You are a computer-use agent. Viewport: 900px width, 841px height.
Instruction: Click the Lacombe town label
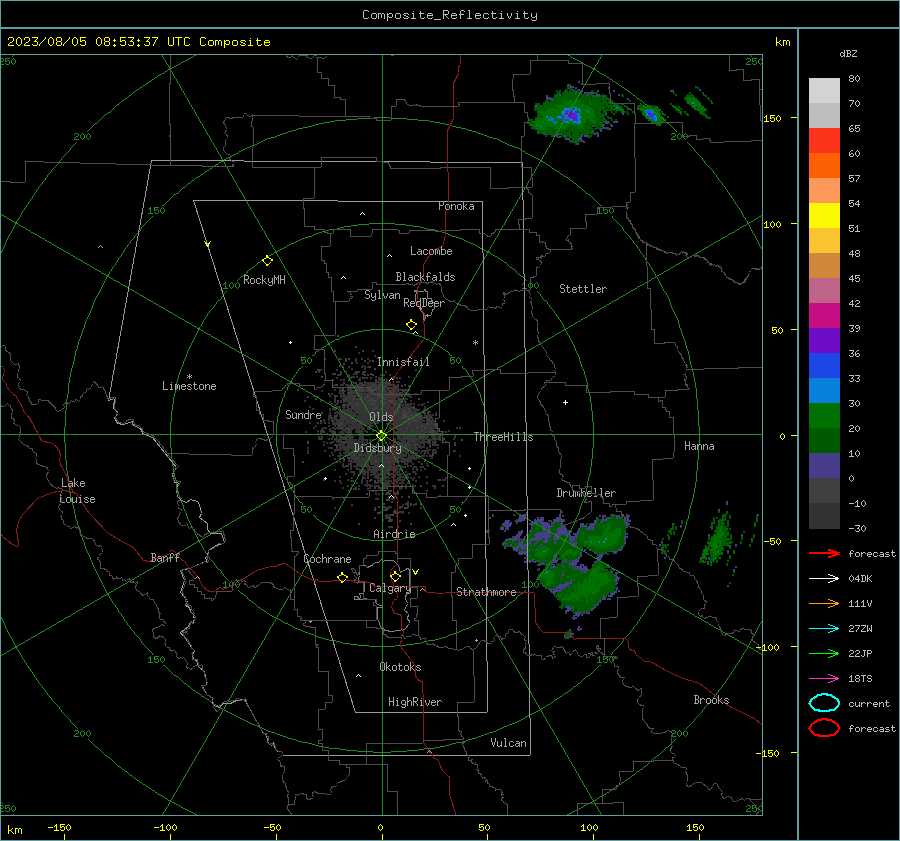pos(431,251)
